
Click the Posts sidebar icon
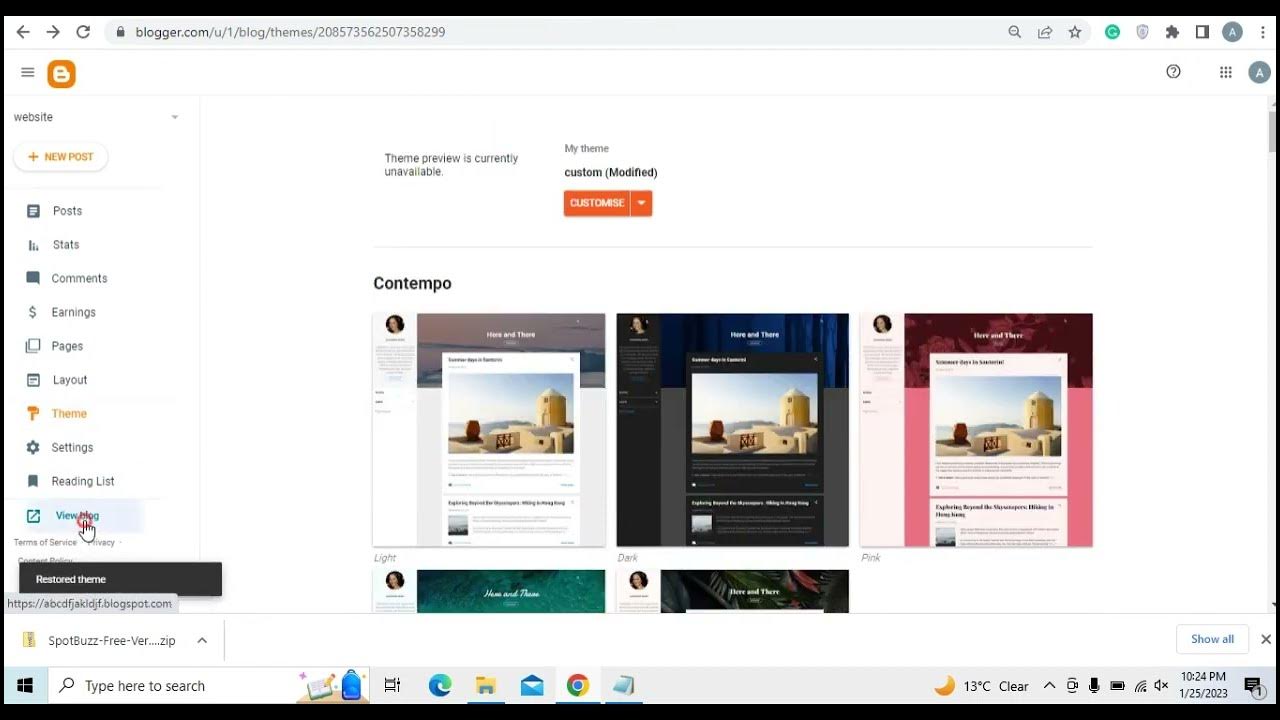[33, 211]
